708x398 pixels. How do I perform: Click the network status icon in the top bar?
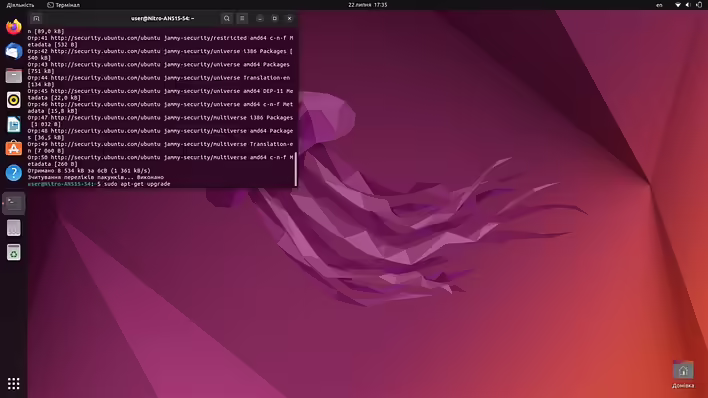(x=678, y=5)
